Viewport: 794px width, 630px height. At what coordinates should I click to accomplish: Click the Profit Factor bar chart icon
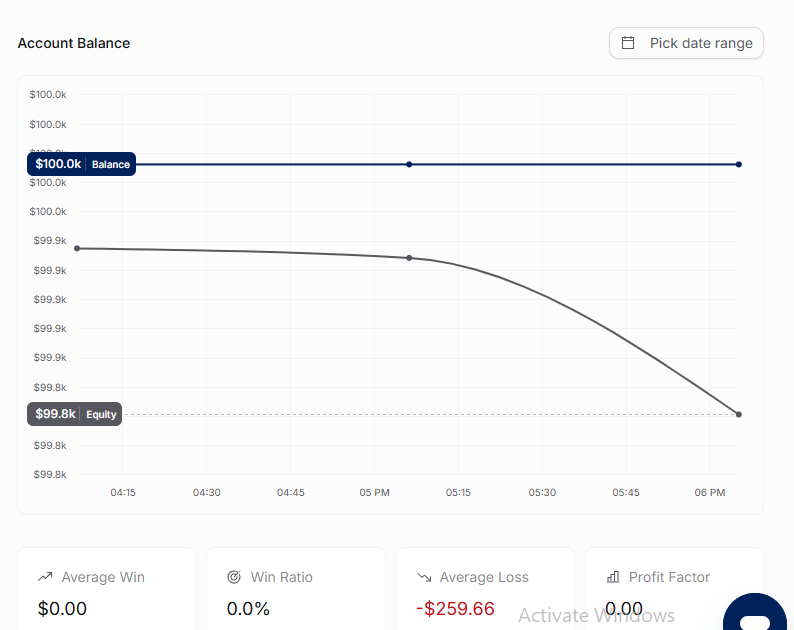point(613,577)
